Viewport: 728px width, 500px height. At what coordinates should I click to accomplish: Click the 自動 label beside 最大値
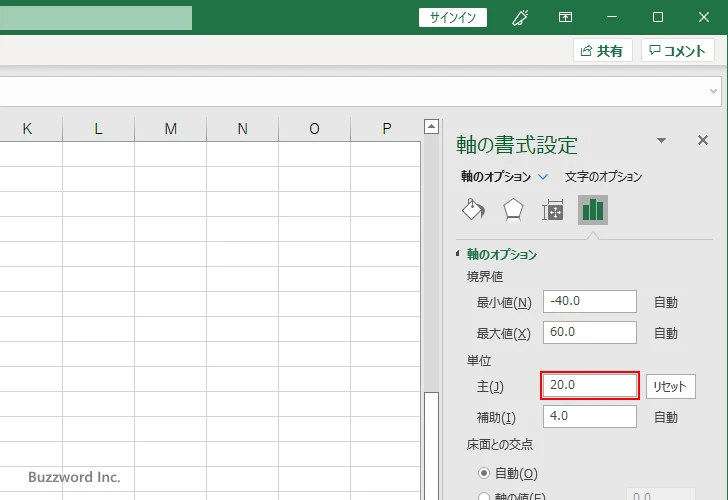[666, 333]
